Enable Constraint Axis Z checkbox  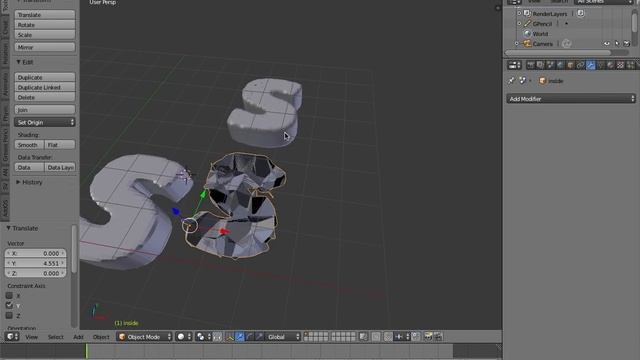tap(9, 316)
